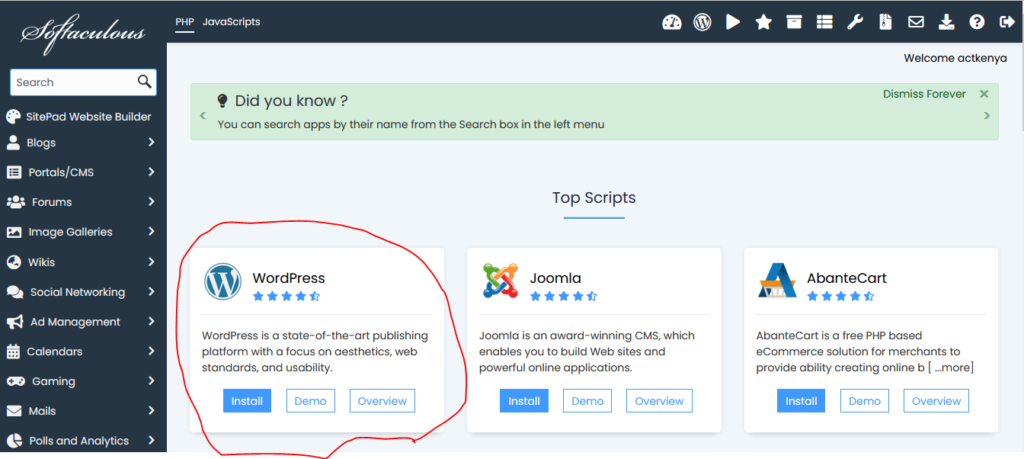
Task: Open the control panel dashboard gauge icon
Action: coord(671,22)
